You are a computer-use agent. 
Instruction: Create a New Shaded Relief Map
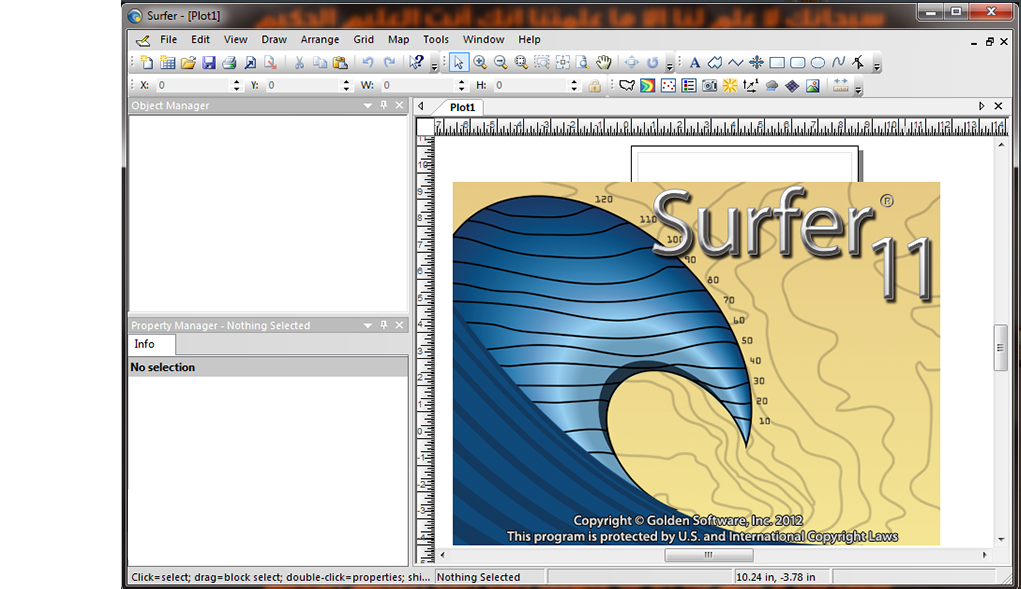click(x=728, y=85)
